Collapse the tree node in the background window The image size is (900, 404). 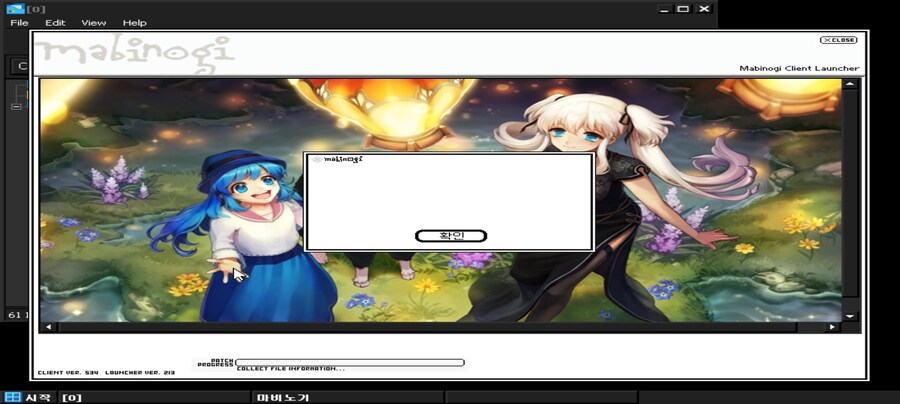pyautogui.click(x=16, y=106)
